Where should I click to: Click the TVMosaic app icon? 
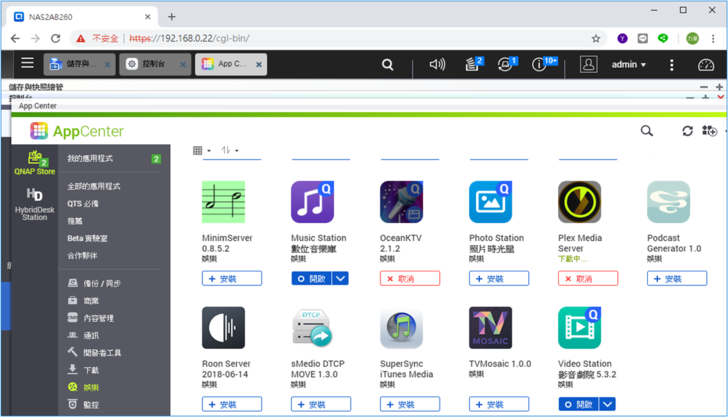pyautogui.click(x=491, y=327)
